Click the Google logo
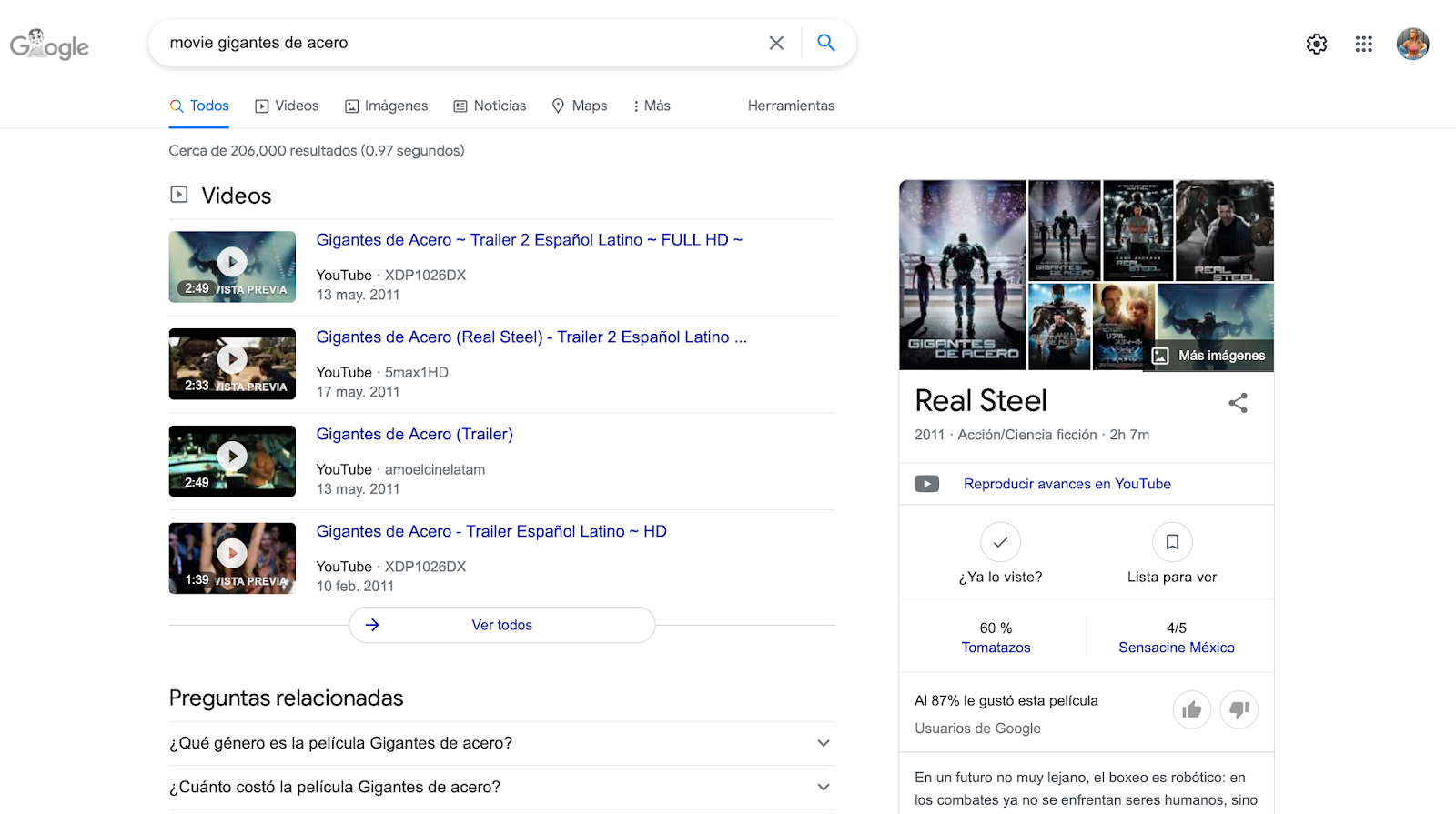Image resolution: width=1456 pixels, height=814 pixels. pos(49,45)
